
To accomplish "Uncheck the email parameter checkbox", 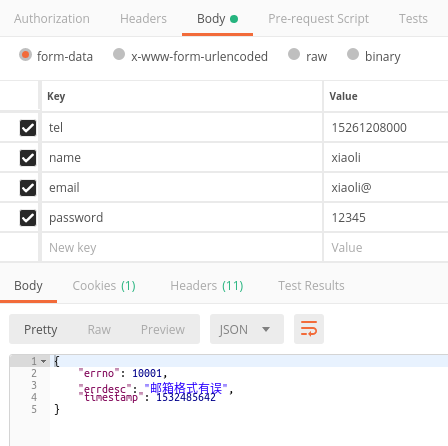I will click(x=28, y=188).
